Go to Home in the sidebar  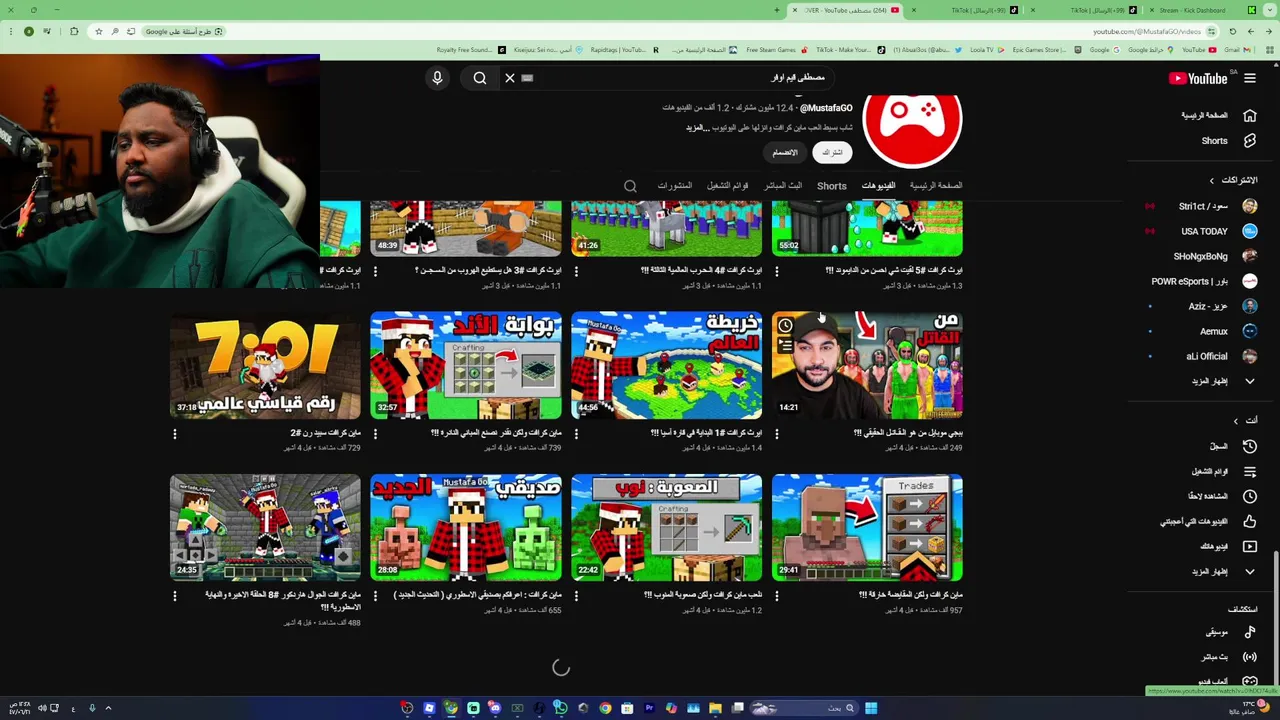pyautogui.click(x=1217, y=115)
